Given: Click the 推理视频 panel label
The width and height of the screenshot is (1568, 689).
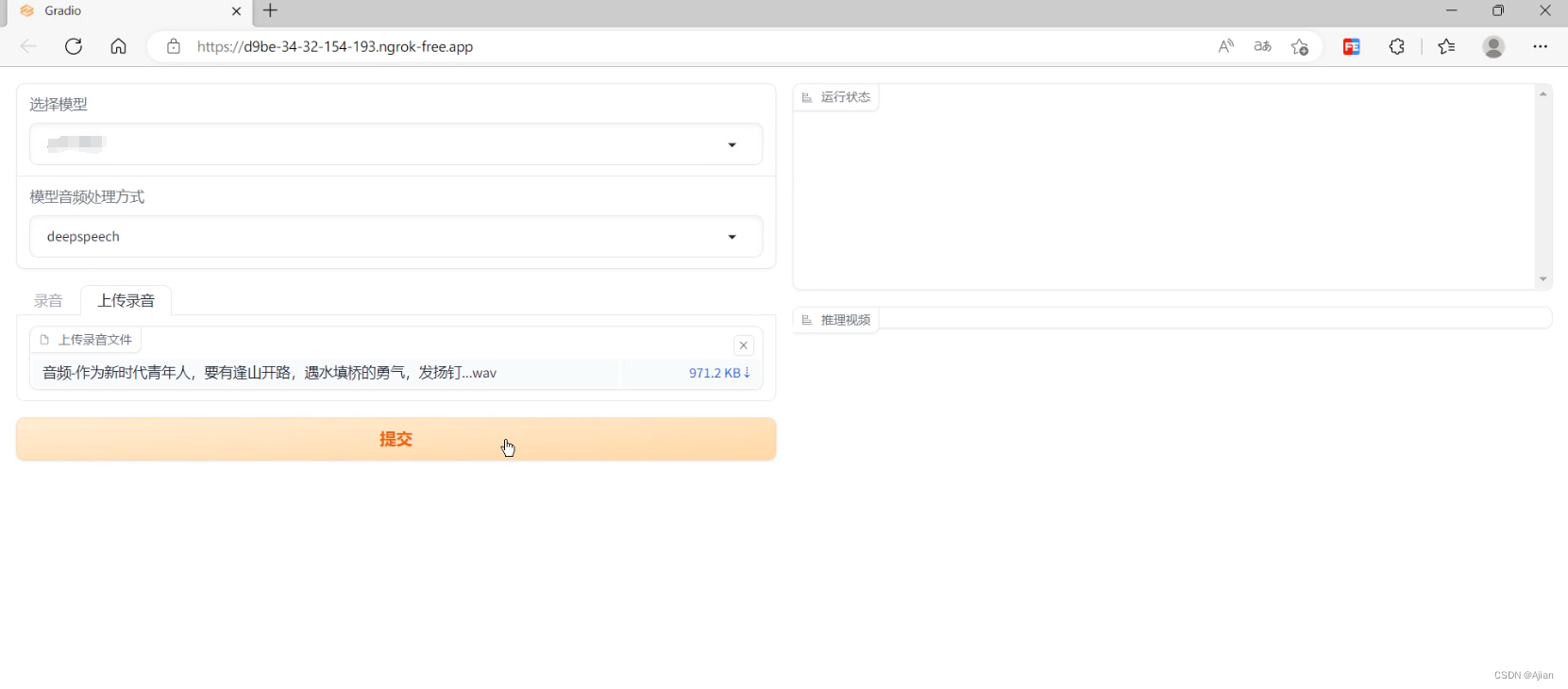Looking at the screenshot, I should [x=836, y=320].
